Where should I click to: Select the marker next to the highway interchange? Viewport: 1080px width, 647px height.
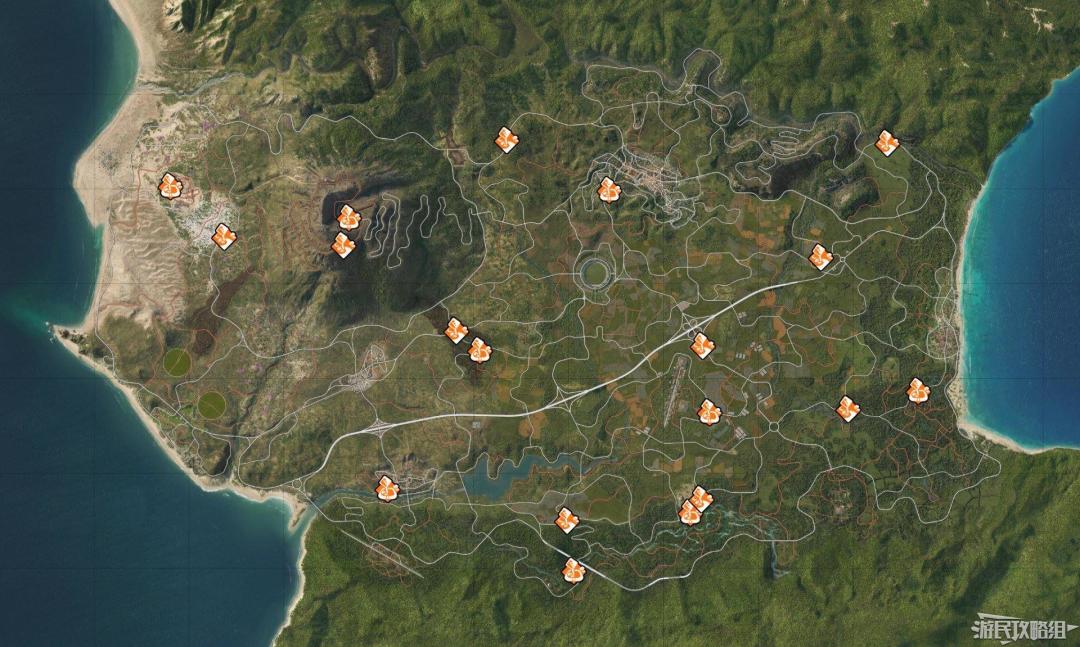702,346
